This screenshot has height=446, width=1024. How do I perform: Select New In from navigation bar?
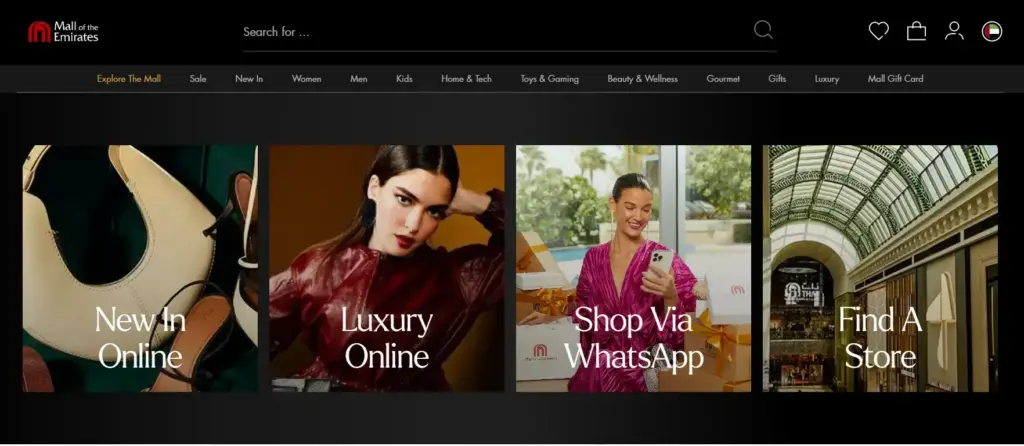[x=249, y=79]
